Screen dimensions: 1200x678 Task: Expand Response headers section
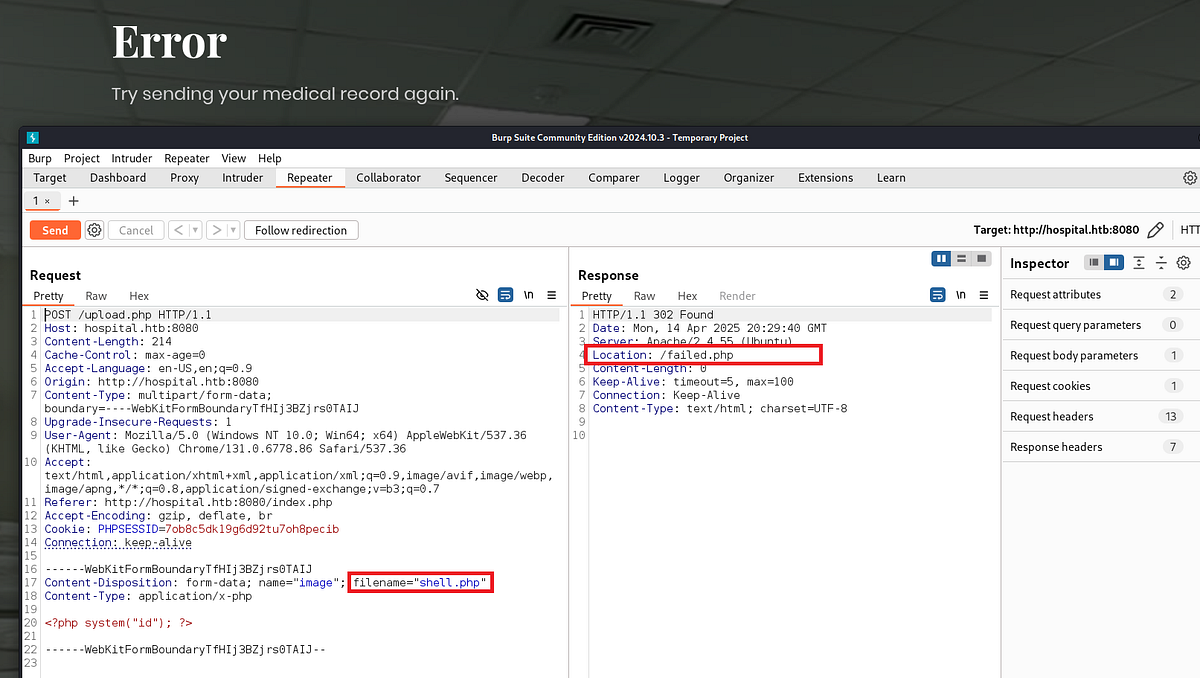click(1100, 447)
